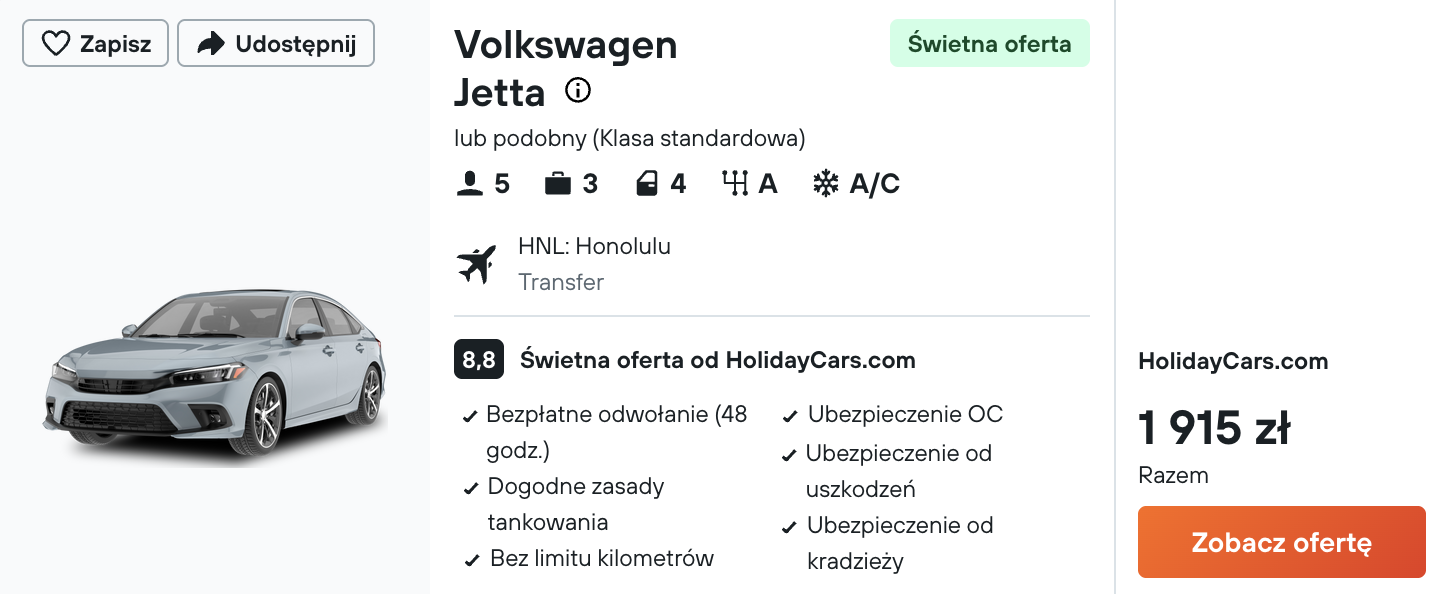Click the passenger seats icon

pyautogui.click(x=470, y=184)
